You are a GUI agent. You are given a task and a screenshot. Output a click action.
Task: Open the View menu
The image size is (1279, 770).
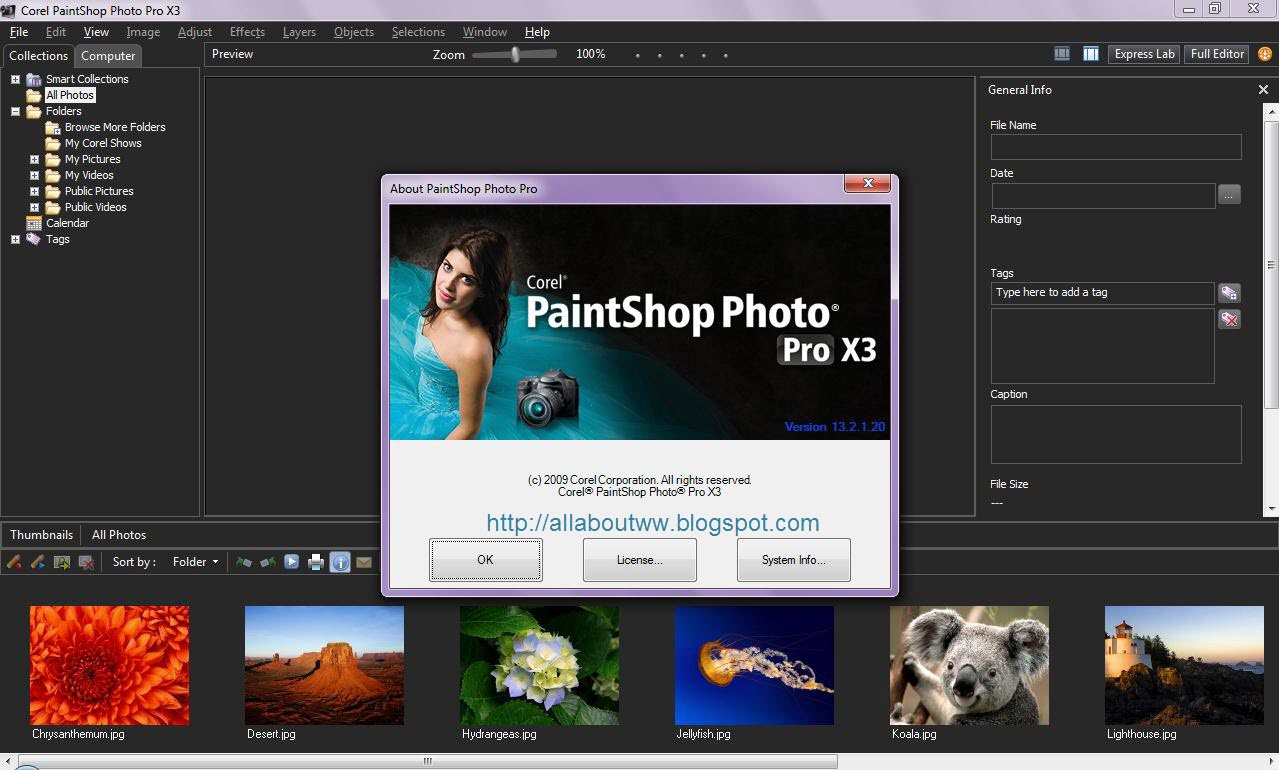[x=96, y=32]
